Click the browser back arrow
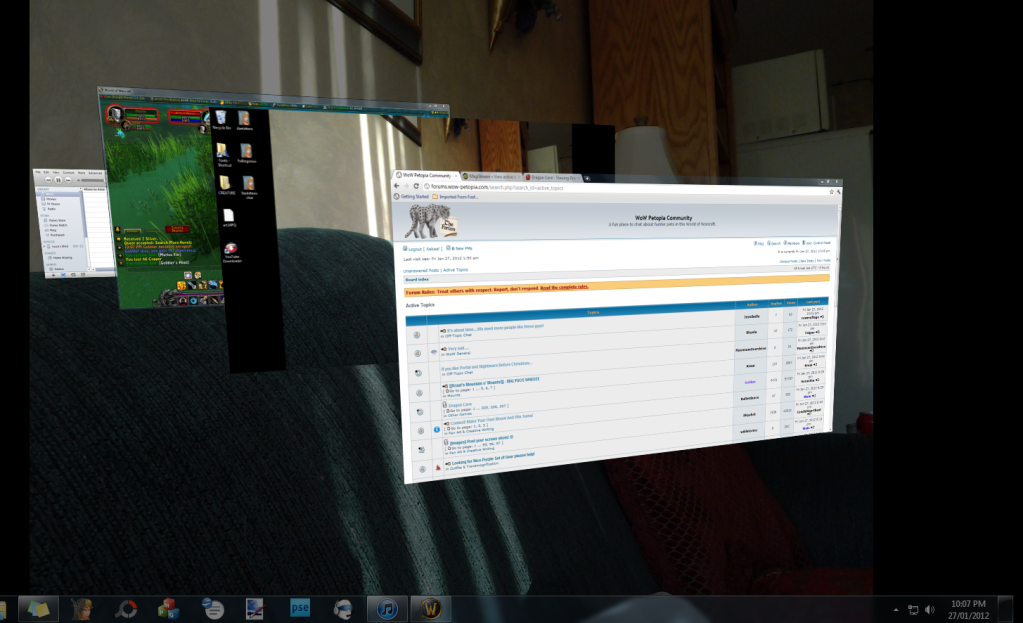Viewport: 1023px width, 623px height. point(397,186)
